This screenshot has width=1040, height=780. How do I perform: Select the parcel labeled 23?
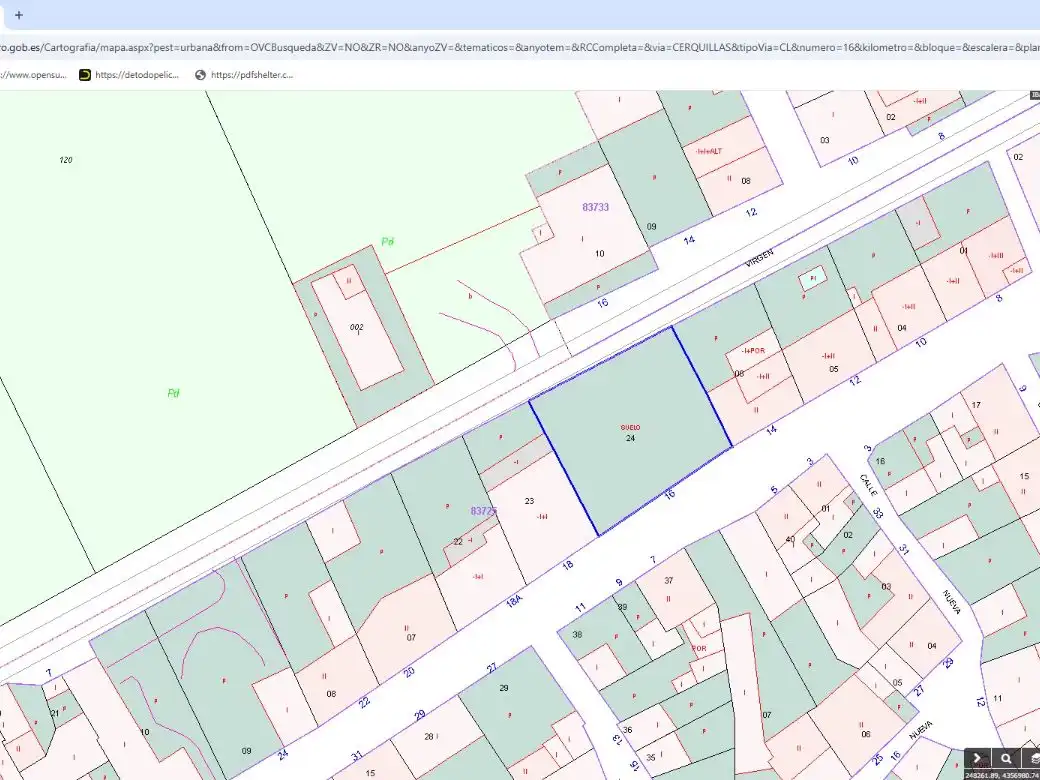coord(529,501)
